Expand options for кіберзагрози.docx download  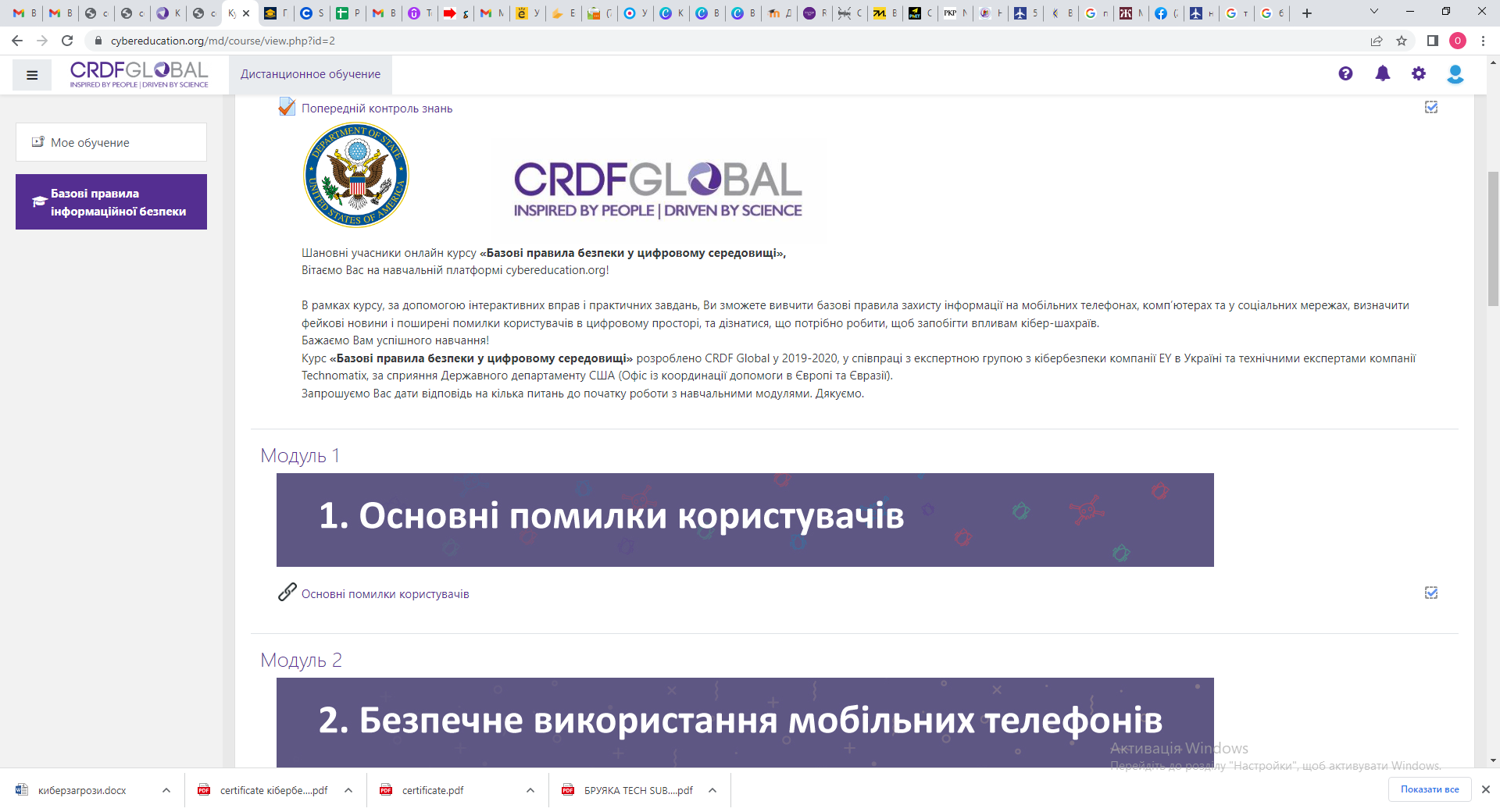166,790
